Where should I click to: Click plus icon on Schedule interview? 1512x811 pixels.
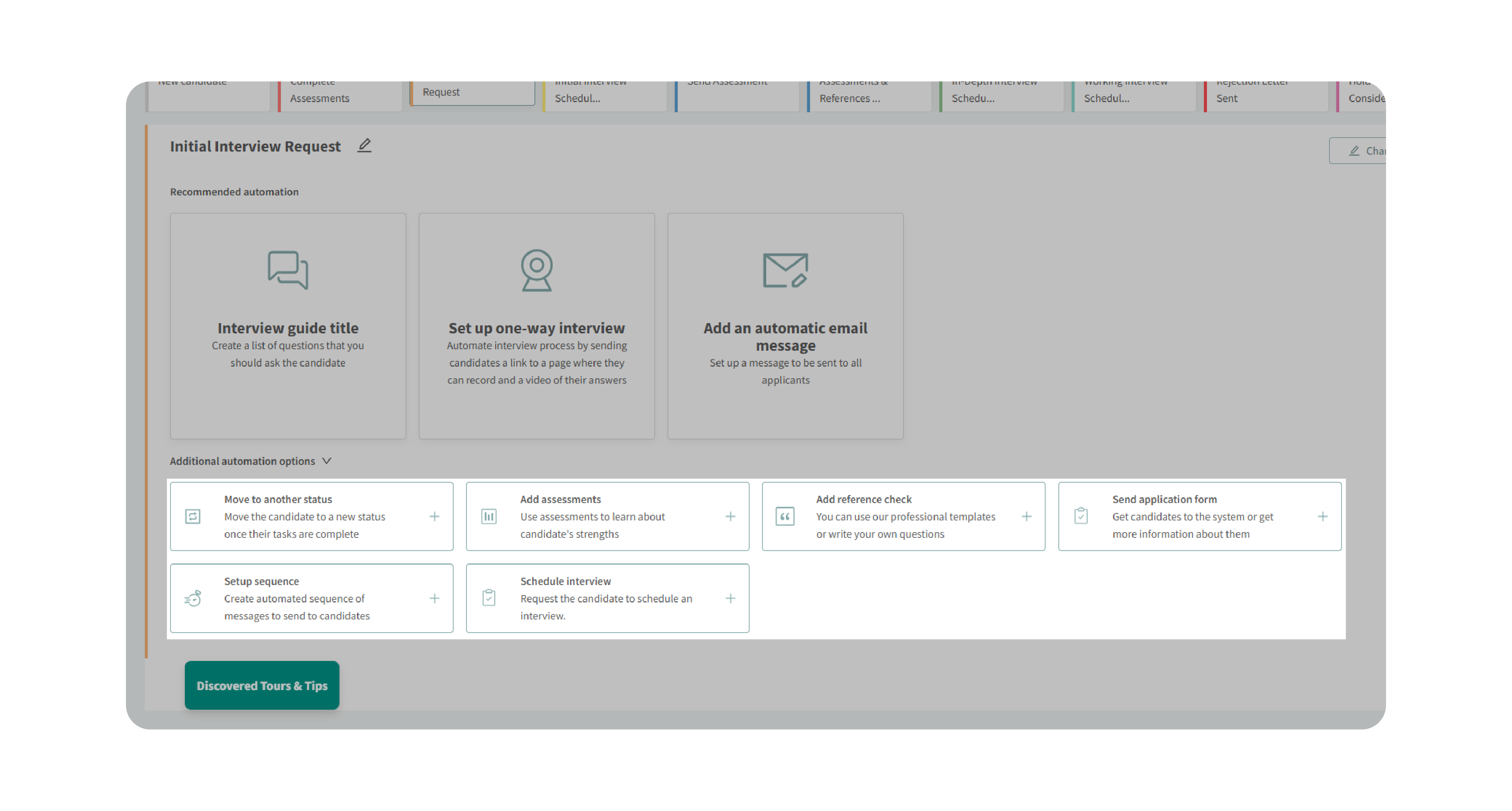coord(730,599)
